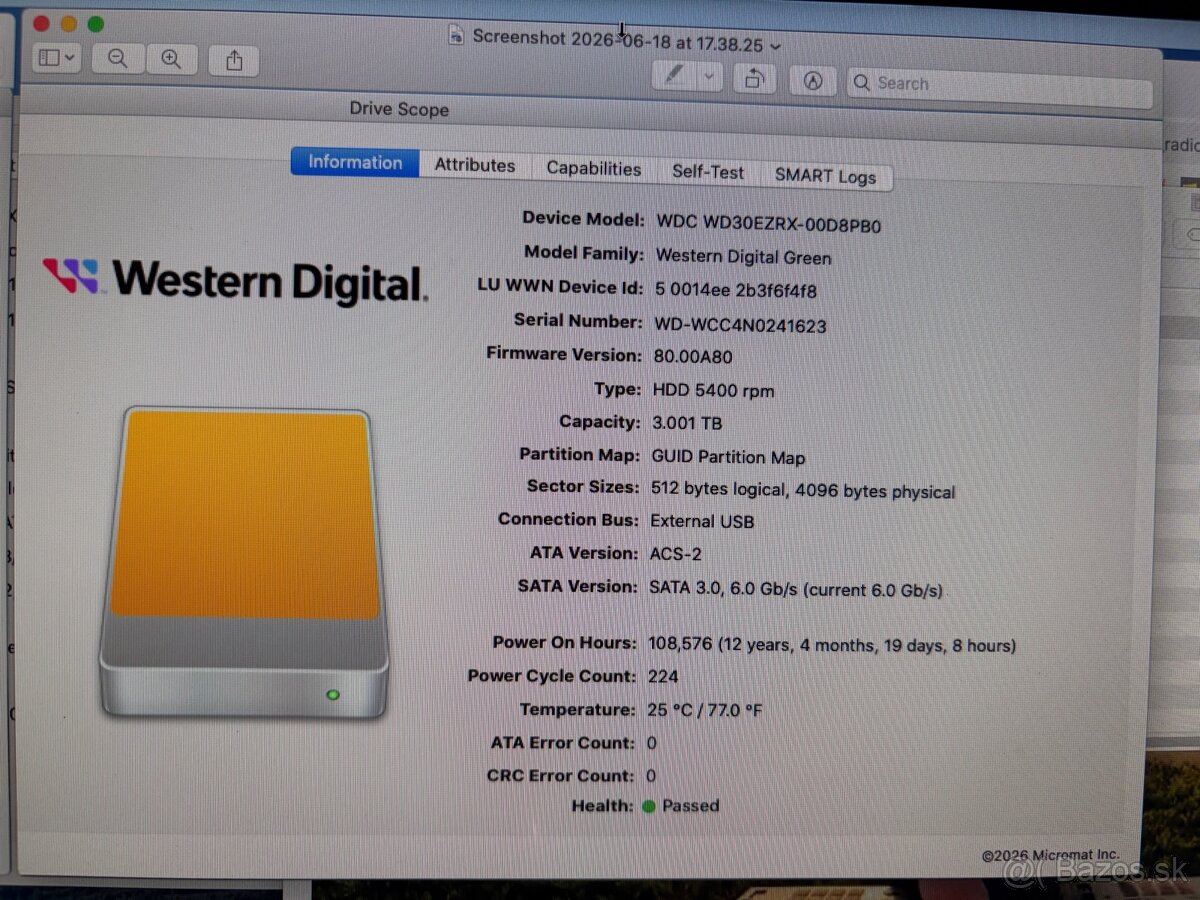Show the Markup toolbar
Screen dimensions: 1200x900
(x=813, y=82)
